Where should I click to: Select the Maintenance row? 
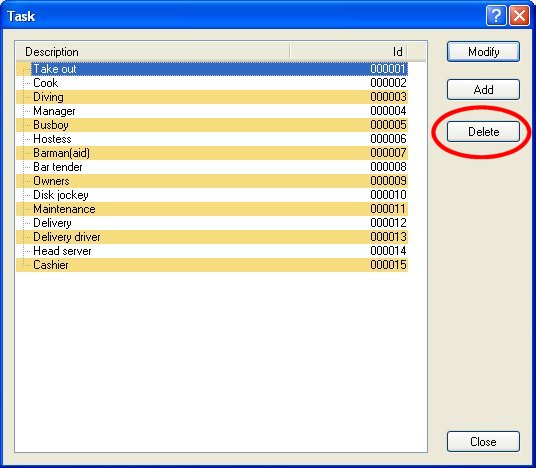(212, 209)
